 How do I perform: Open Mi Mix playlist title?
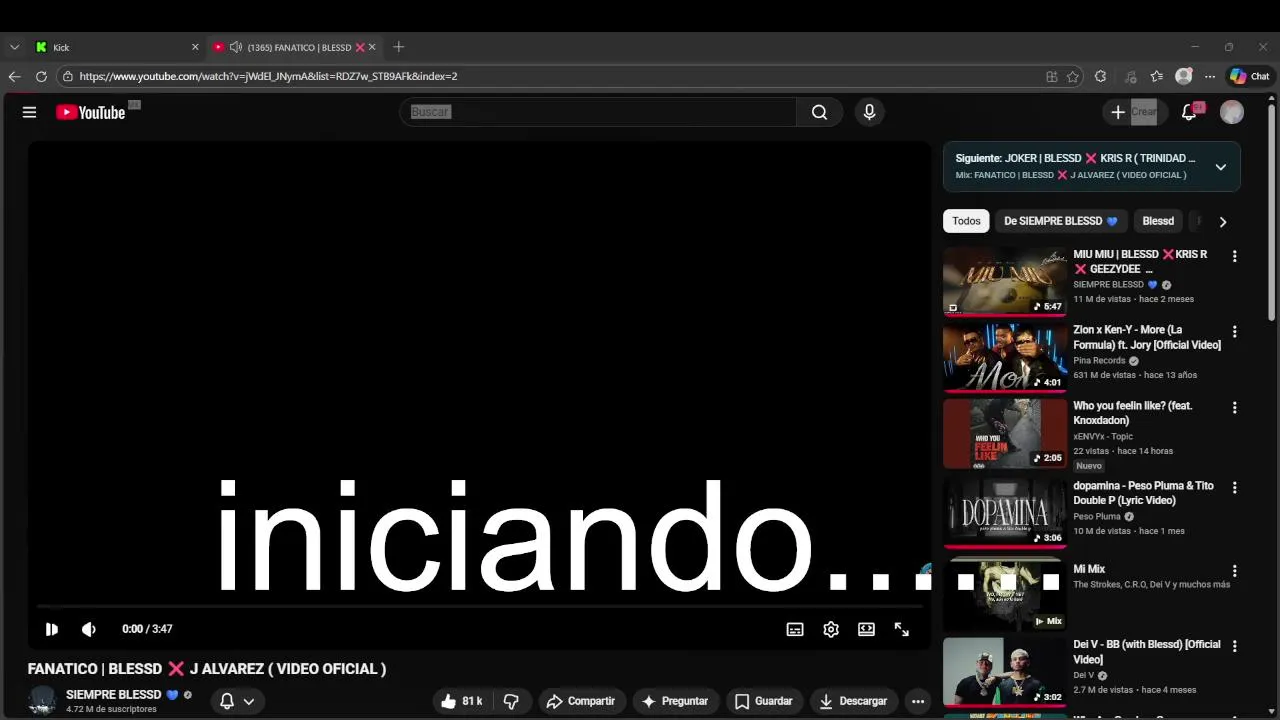click(x=1089, y=569)
